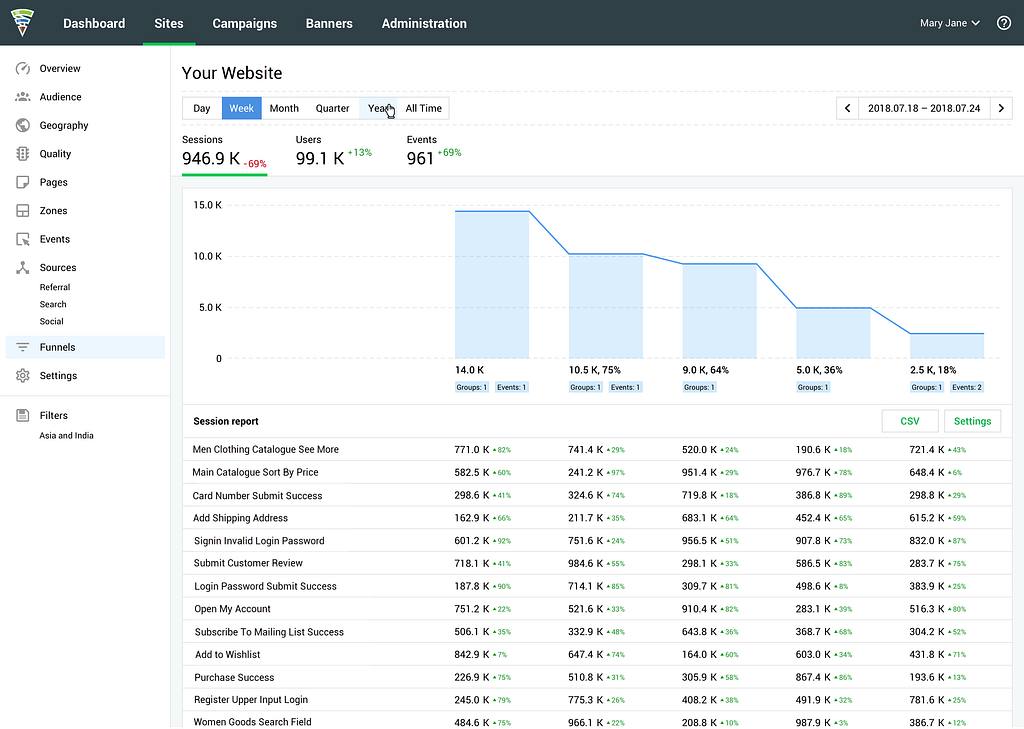
Task: Switch time range to Day
Action: click(202, 108)
